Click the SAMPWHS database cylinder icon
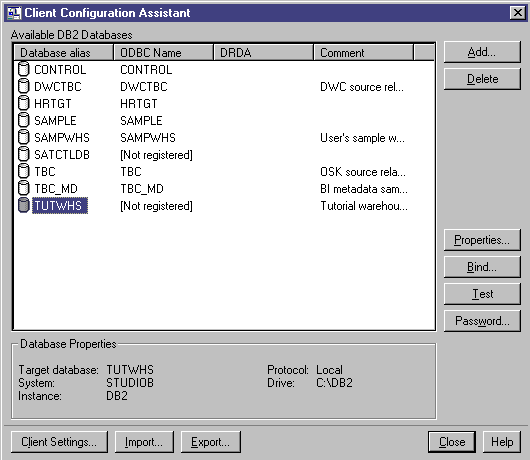530x460 pixels. click(x=23, y=137)
